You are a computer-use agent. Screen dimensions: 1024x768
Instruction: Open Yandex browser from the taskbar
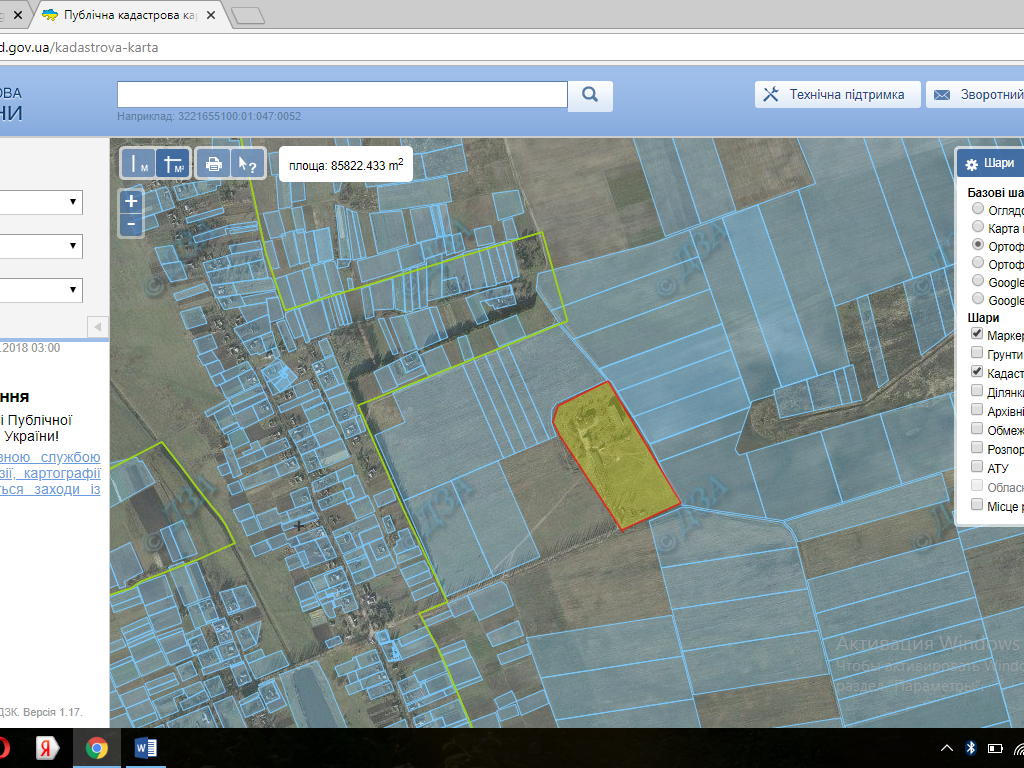[x=46, y=748]
